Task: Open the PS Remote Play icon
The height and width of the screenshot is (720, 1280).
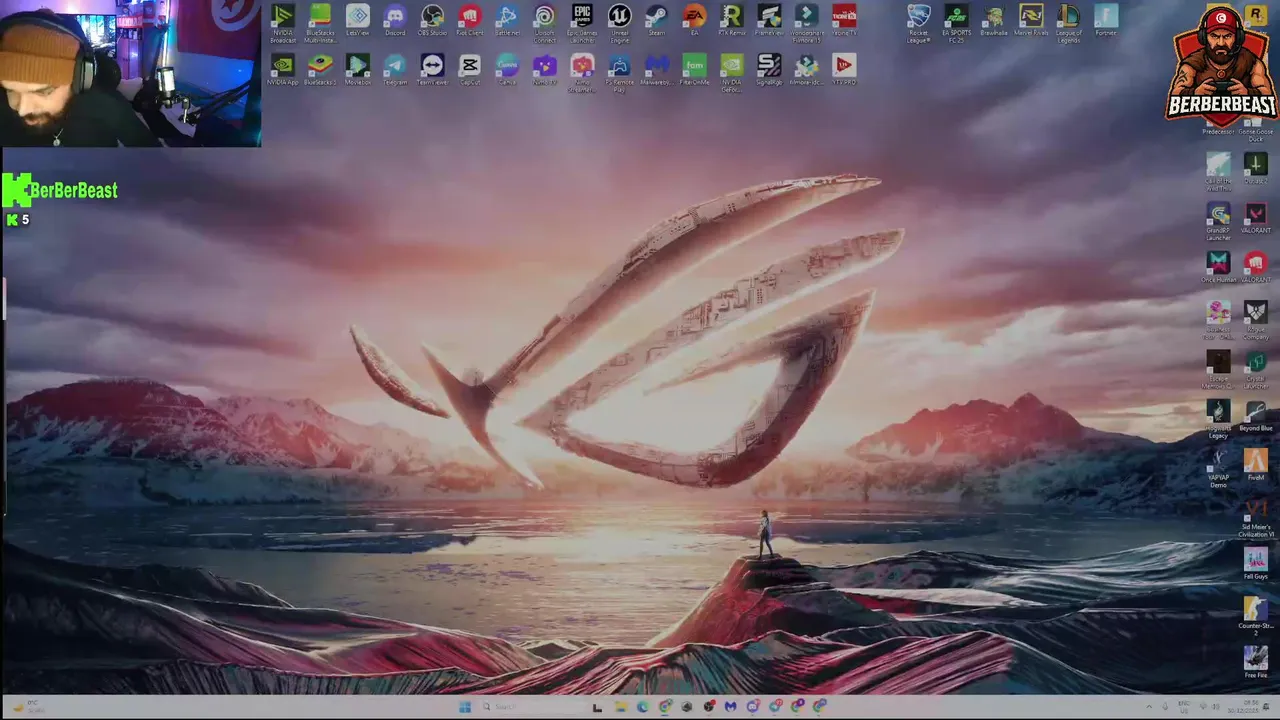Action: [619, 72]
